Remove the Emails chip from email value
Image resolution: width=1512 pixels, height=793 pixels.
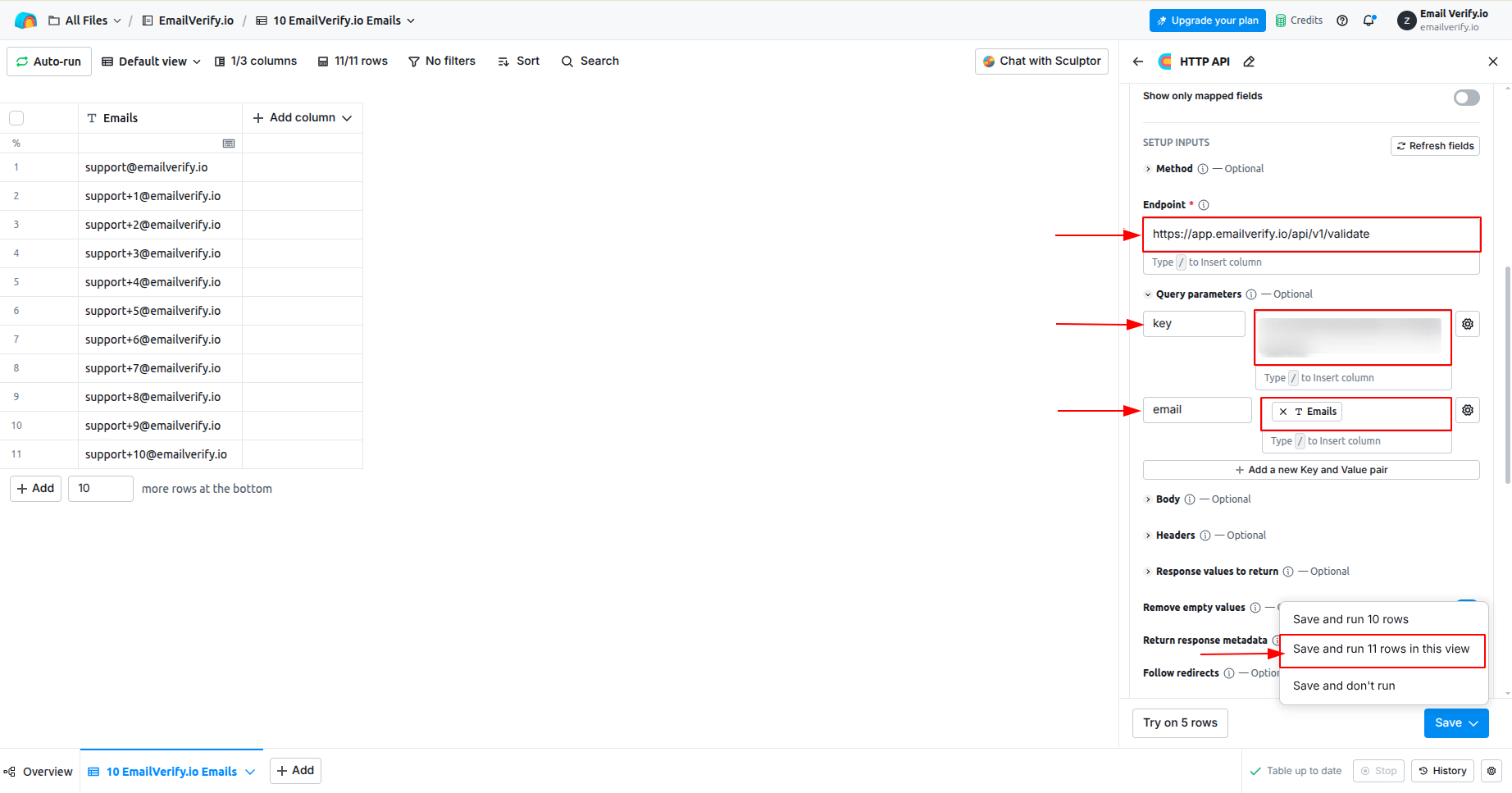1283,412
